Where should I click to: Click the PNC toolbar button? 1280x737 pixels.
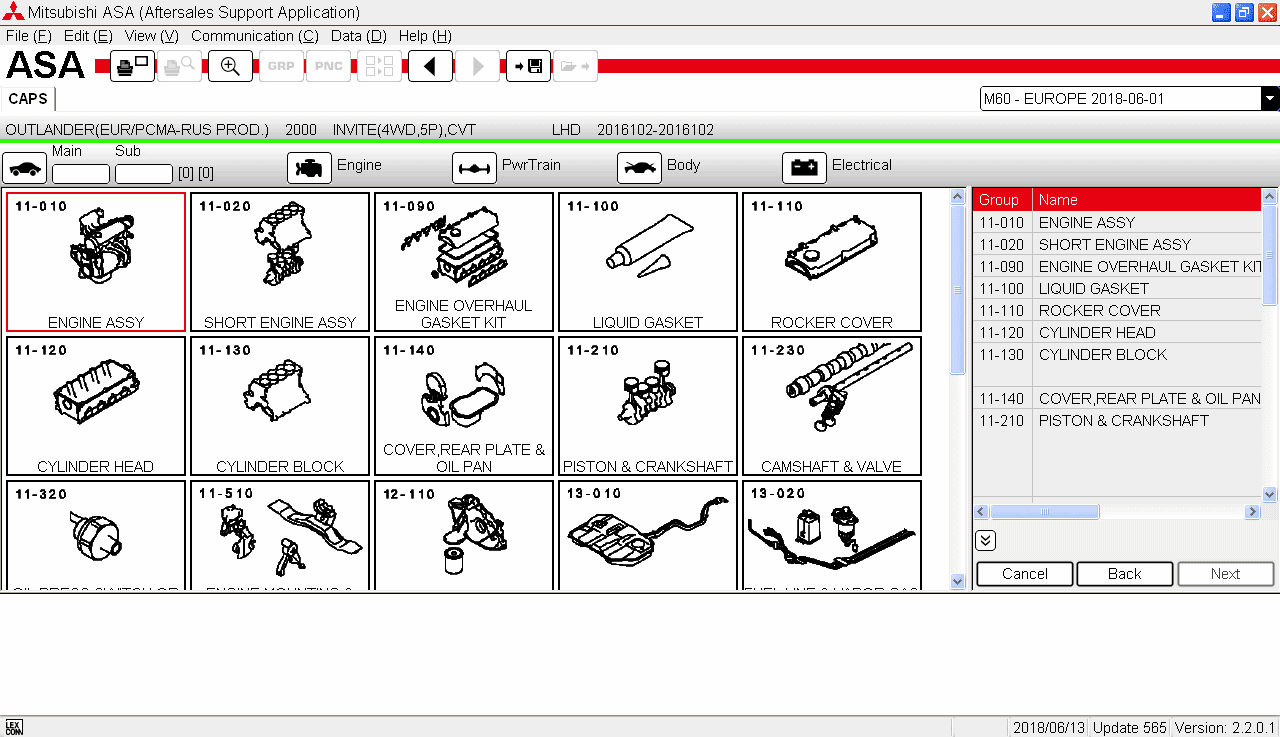[x=328, y=66]
